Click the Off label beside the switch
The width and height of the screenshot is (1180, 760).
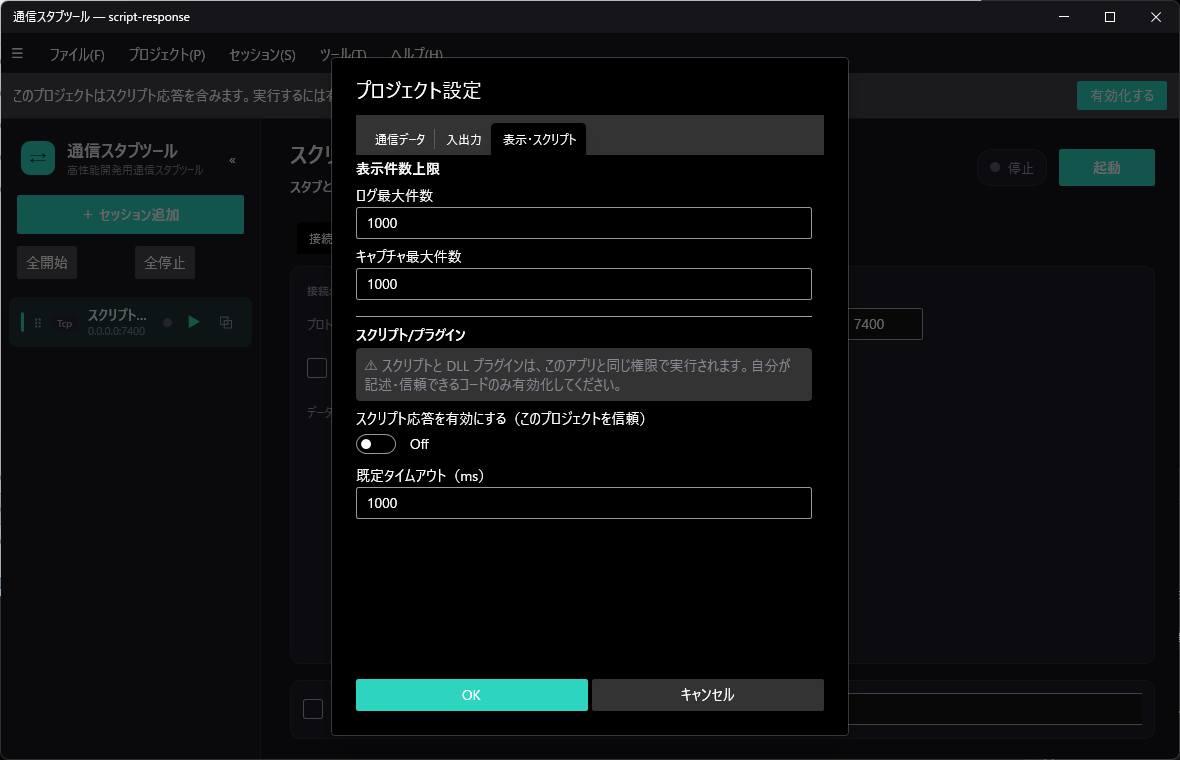pos(419,444)
